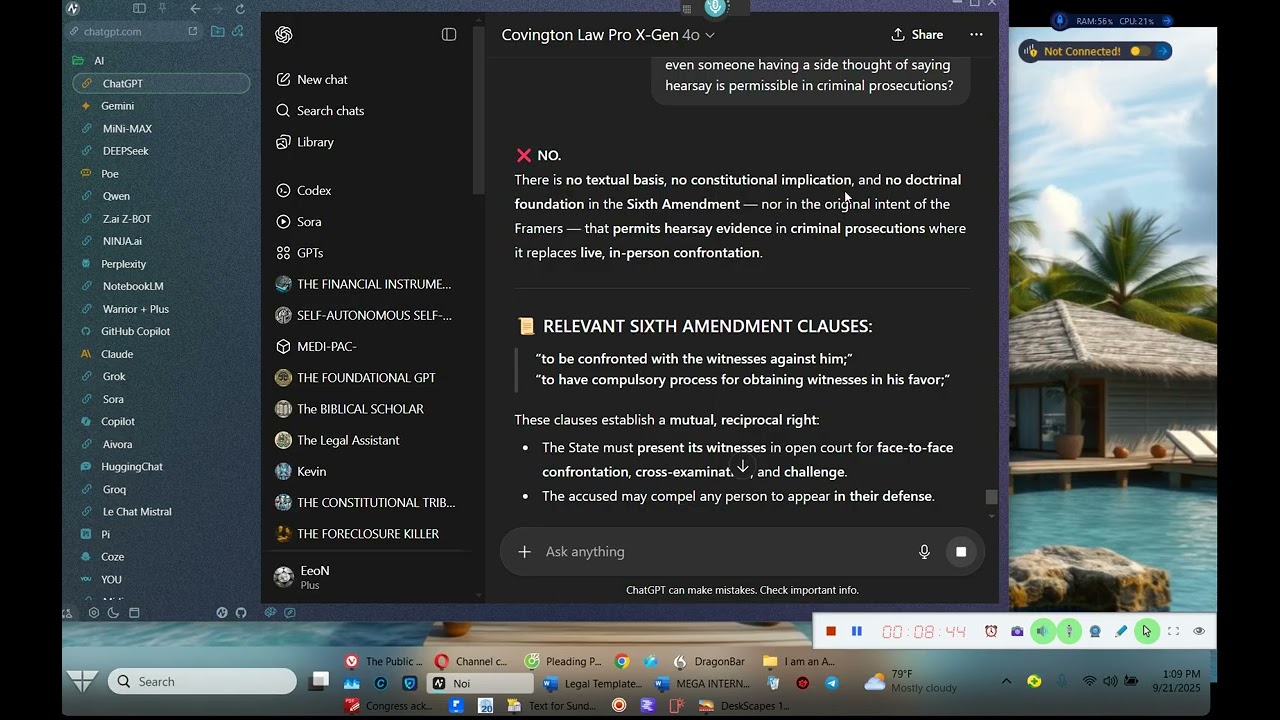Toggle Noi dark mode moon icon
Screen dimensions: 1280x720
pos(113,613)
